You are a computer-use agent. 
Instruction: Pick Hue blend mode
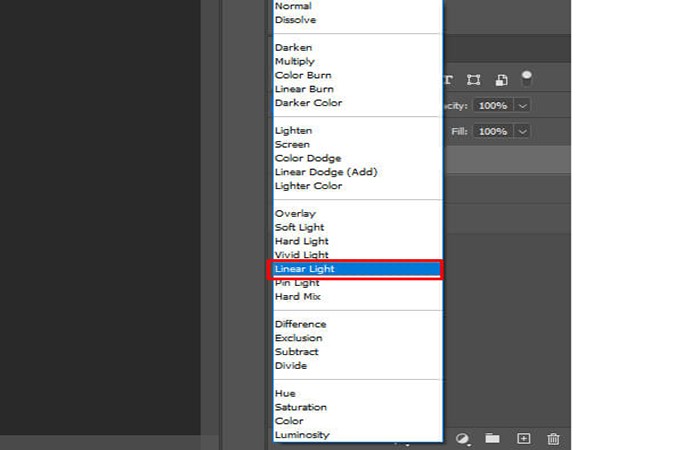pos(358,393)
